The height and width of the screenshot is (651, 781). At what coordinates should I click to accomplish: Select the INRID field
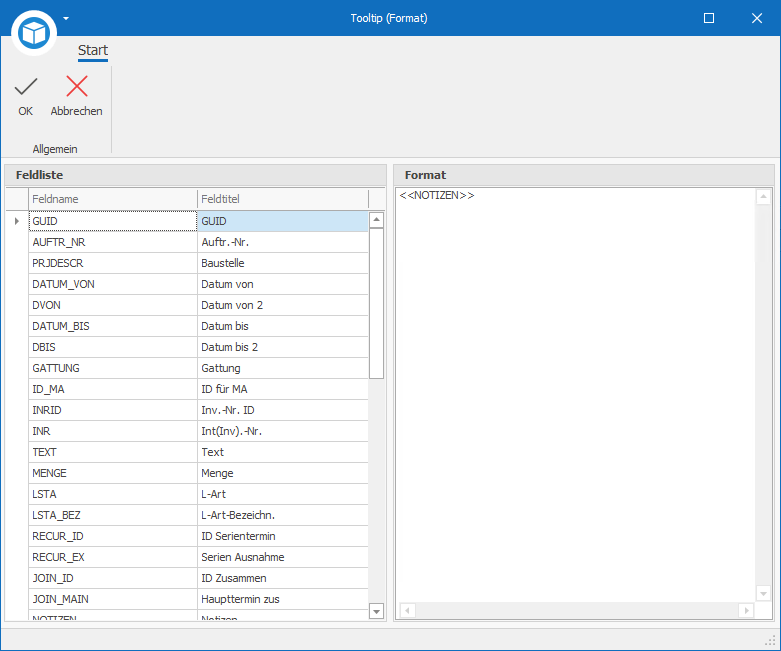click(113, 410)
